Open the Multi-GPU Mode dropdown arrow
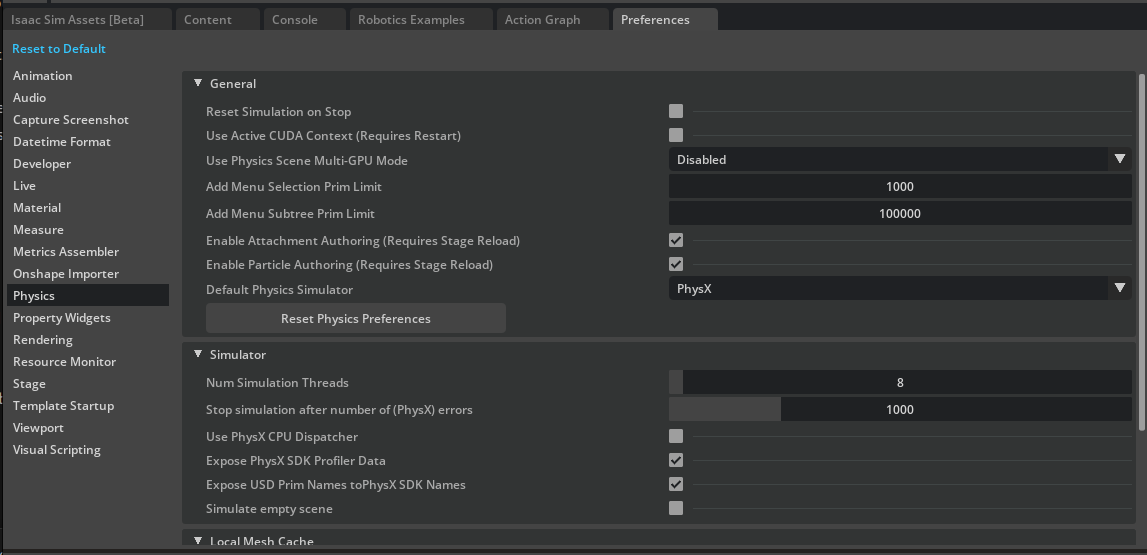The image size is (1147, 555). coord(1120,160)
